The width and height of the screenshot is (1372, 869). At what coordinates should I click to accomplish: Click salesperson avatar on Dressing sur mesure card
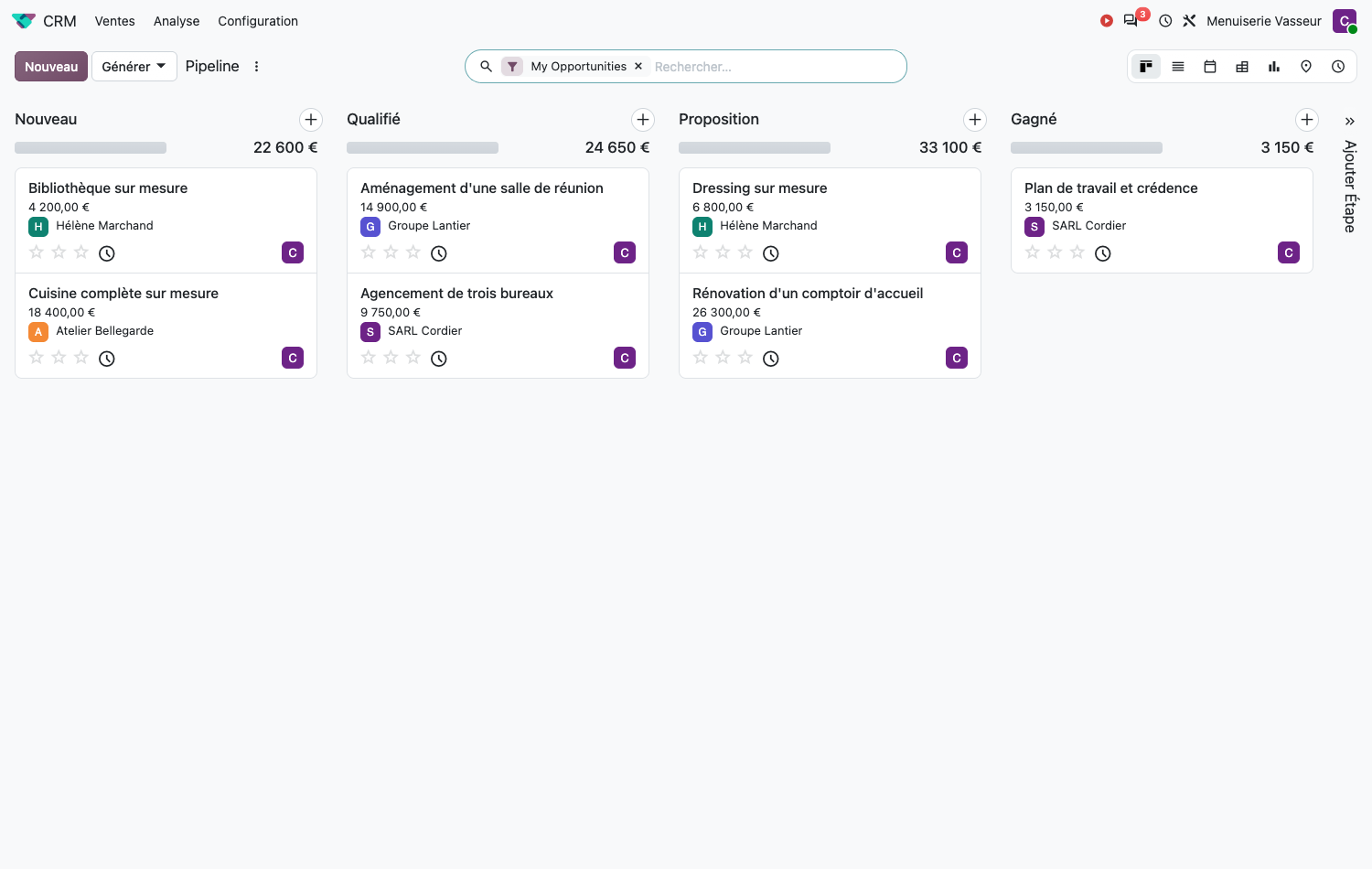(x=957, y=253)
